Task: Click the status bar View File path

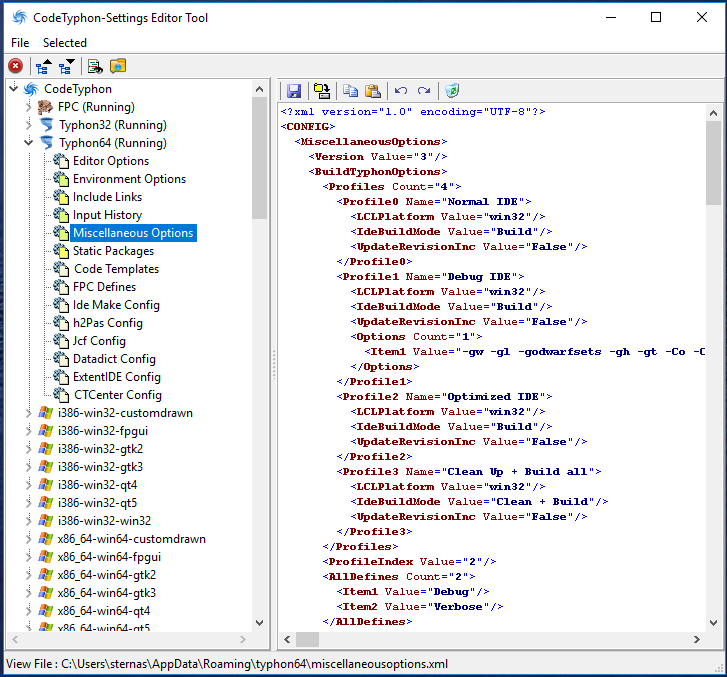Action: click(x=227, y=664)
